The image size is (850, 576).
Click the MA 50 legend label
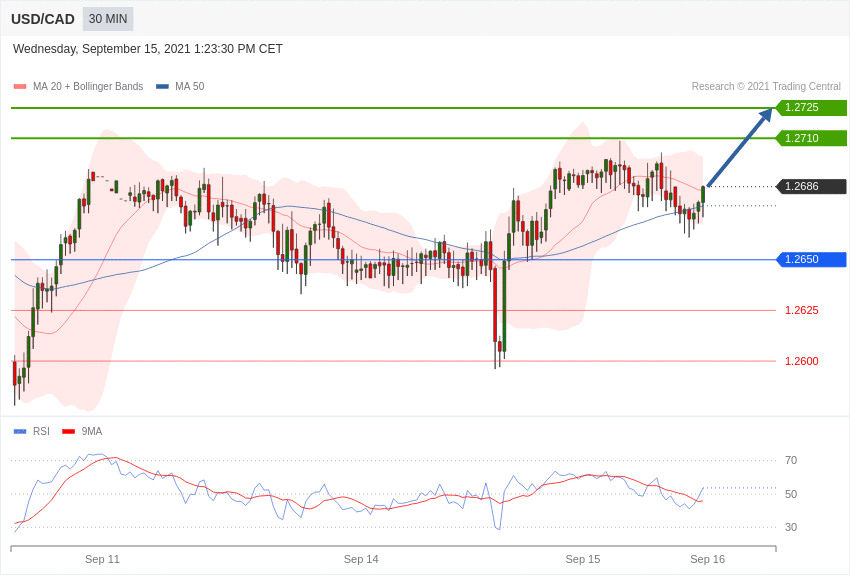click(x=190, y=86)
